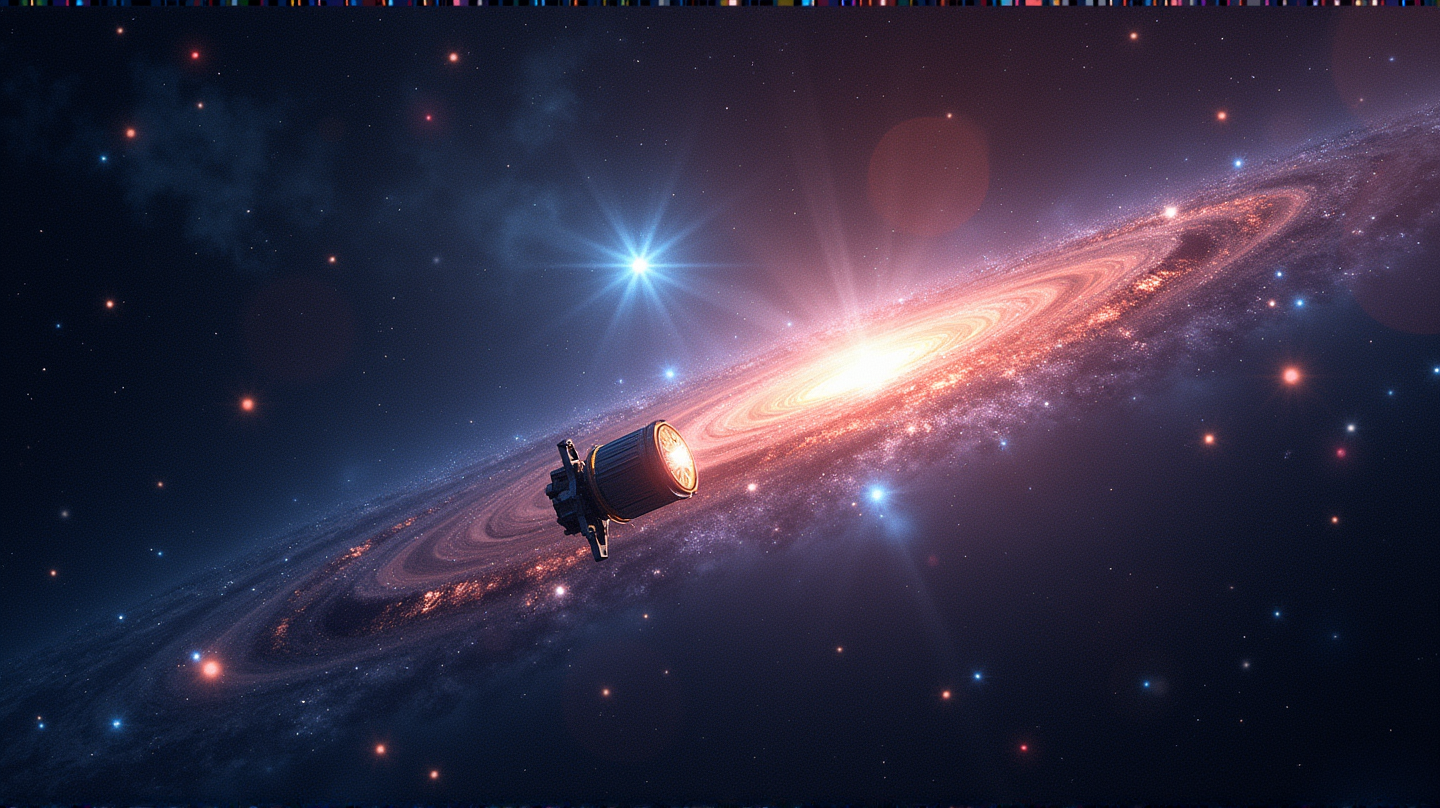Click the large bright blue starburst star
Viewport: 1440px width, 808px height.
point(639,265)
